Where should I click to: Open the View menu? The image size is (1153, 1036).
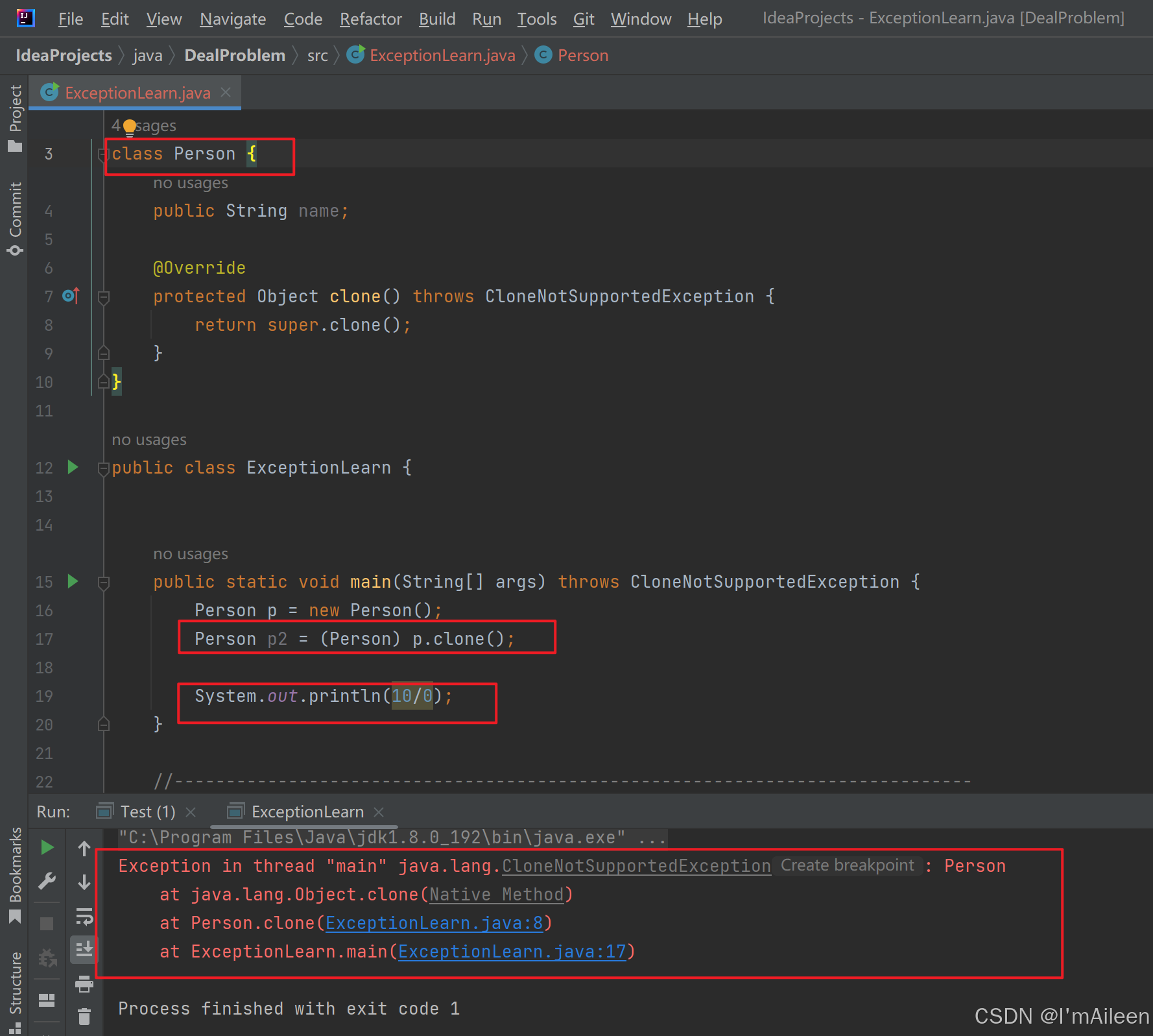point(163,19)
